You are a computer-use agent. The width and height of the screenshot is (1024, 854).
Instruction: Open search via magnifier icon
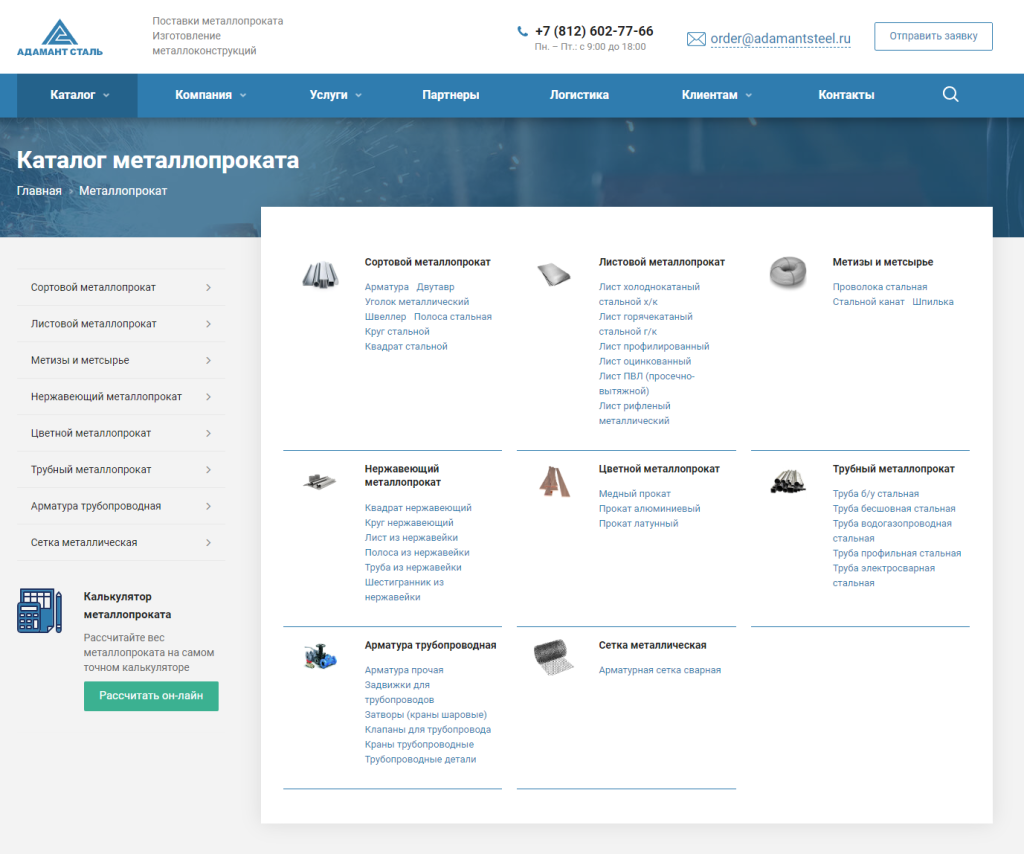[950, 95]
